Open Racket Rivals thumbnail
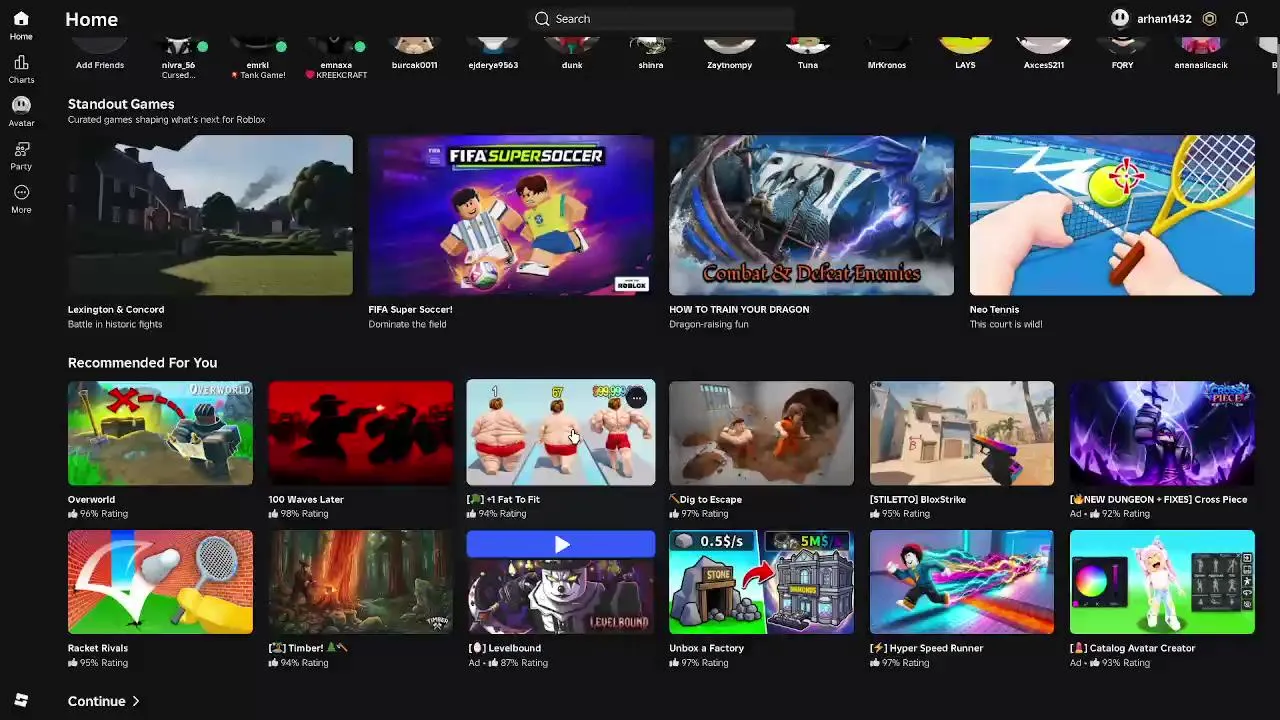Image resolution: width=1280 pixels, height=720 pixels. tap(160, 582)
